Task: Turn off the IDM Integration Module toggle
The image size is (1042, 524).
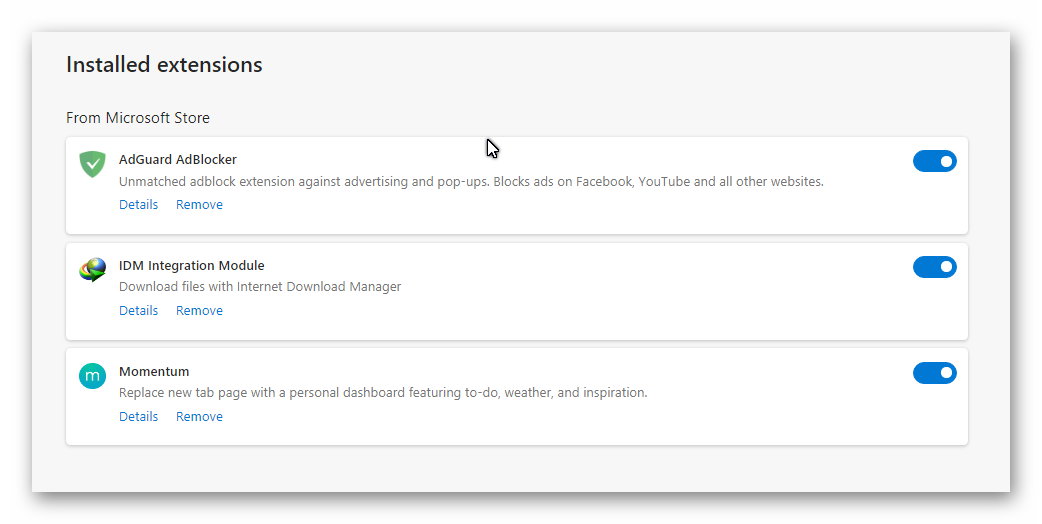Action: click(x=934, y=267)
